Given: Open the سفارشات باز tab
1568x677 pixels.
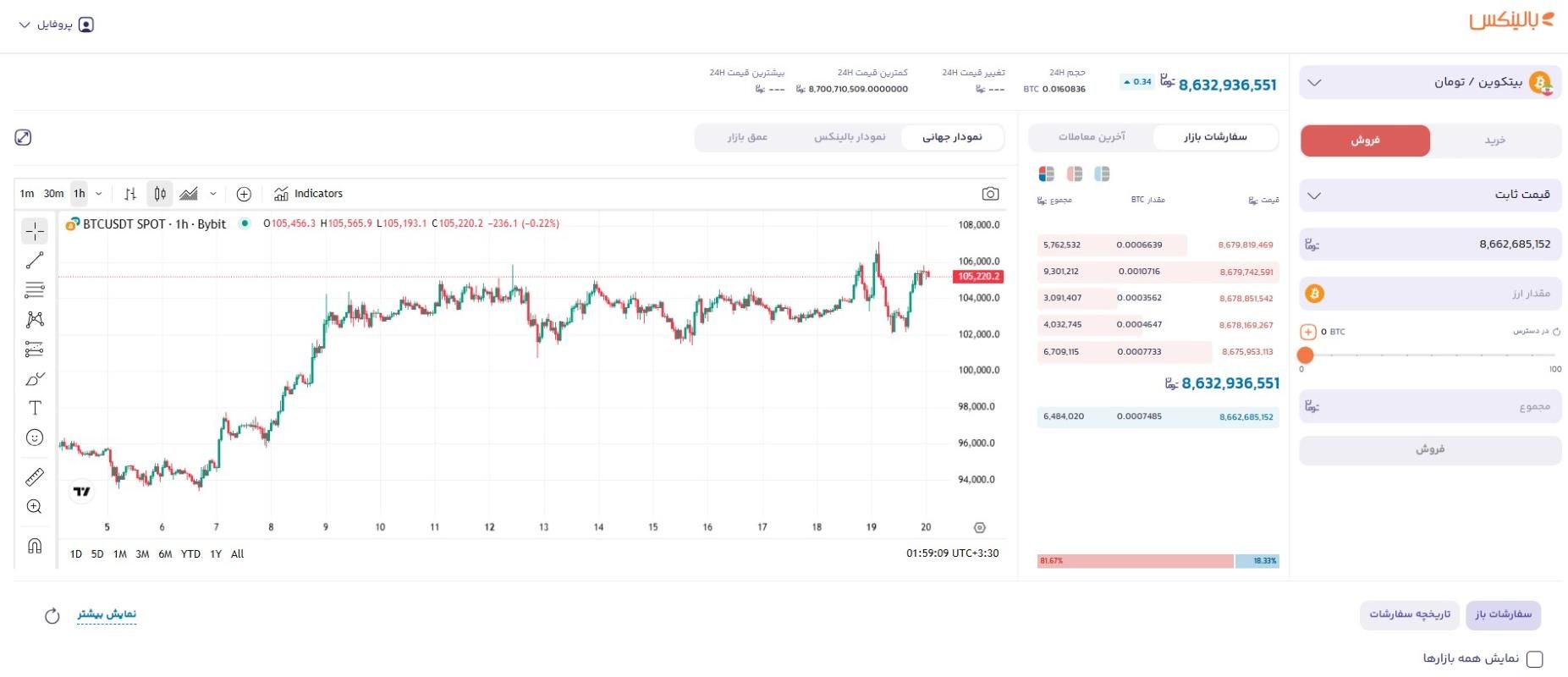Looking at the screenshot, I should click(x=1504, y=614).
